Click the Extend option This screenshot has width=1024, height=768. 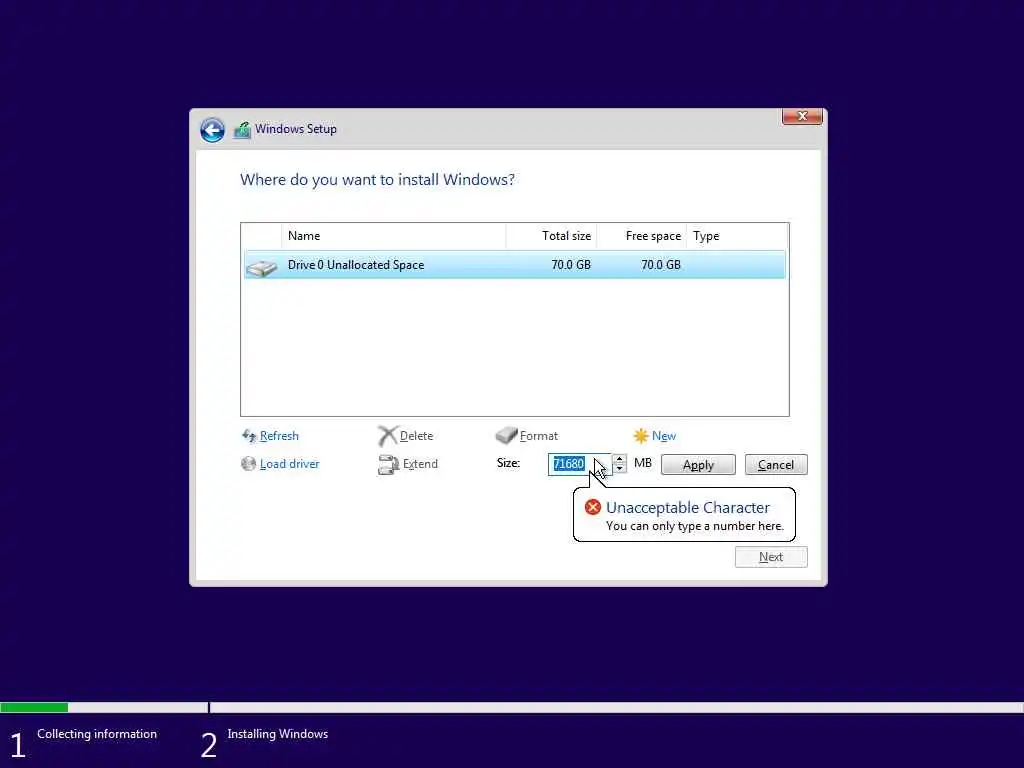420,464
